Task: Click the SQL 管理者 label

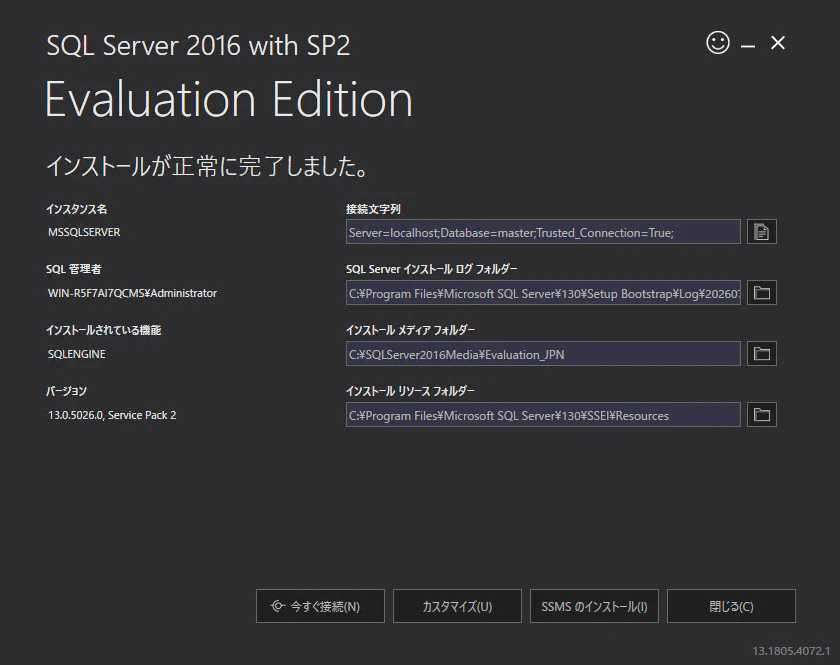Action: click(73, 269)
